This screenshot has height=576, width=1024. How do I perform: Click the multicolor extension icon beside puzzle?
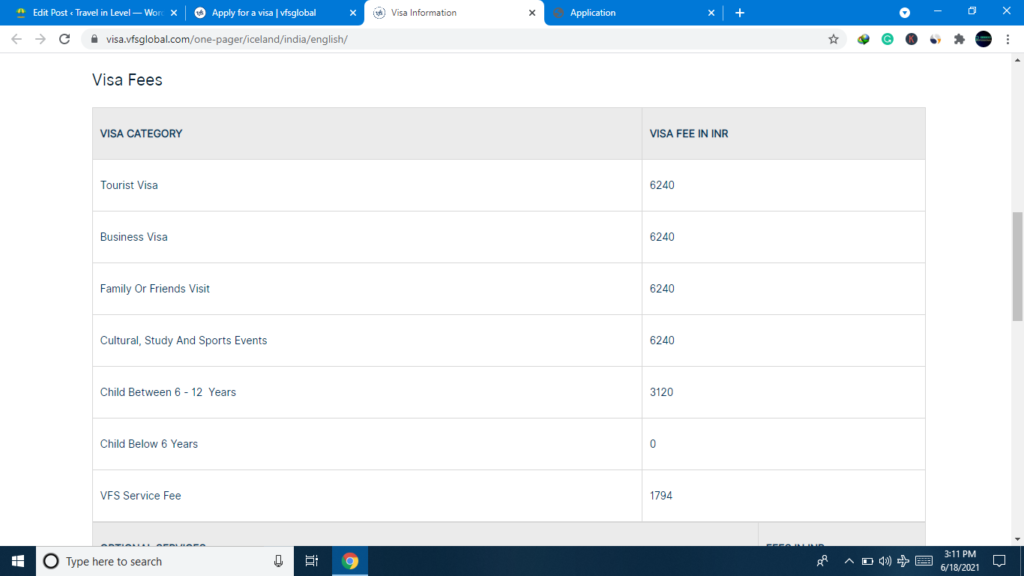pos(935,39)
